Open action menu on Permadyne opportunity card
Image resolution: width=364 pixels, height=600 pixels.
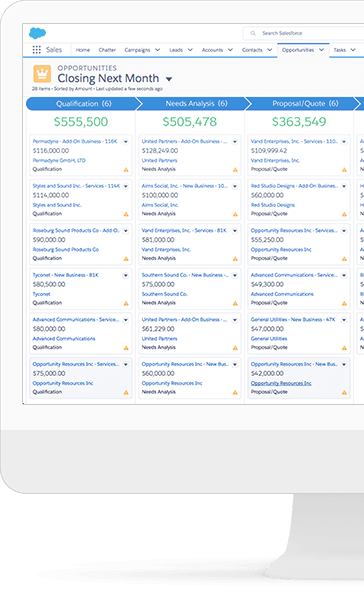pos(126,142)
